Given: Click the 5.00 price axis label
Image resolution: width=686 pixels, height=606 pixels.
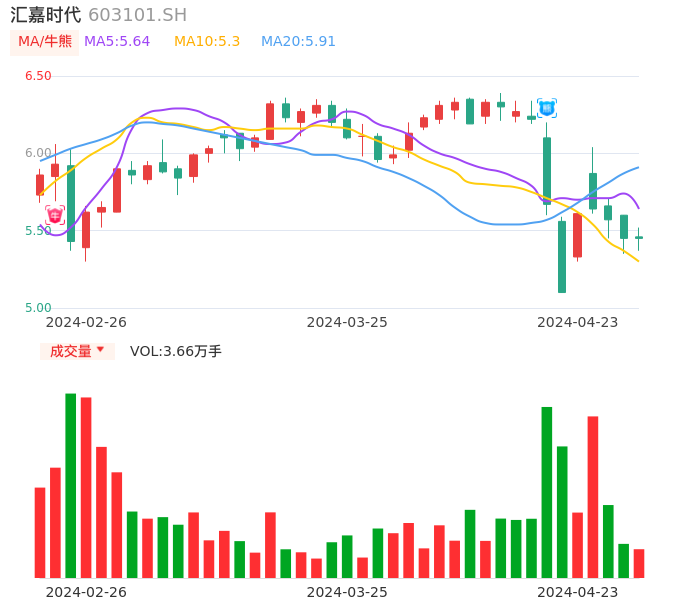Looking at the screenshot, I should [x=38, y=308].
